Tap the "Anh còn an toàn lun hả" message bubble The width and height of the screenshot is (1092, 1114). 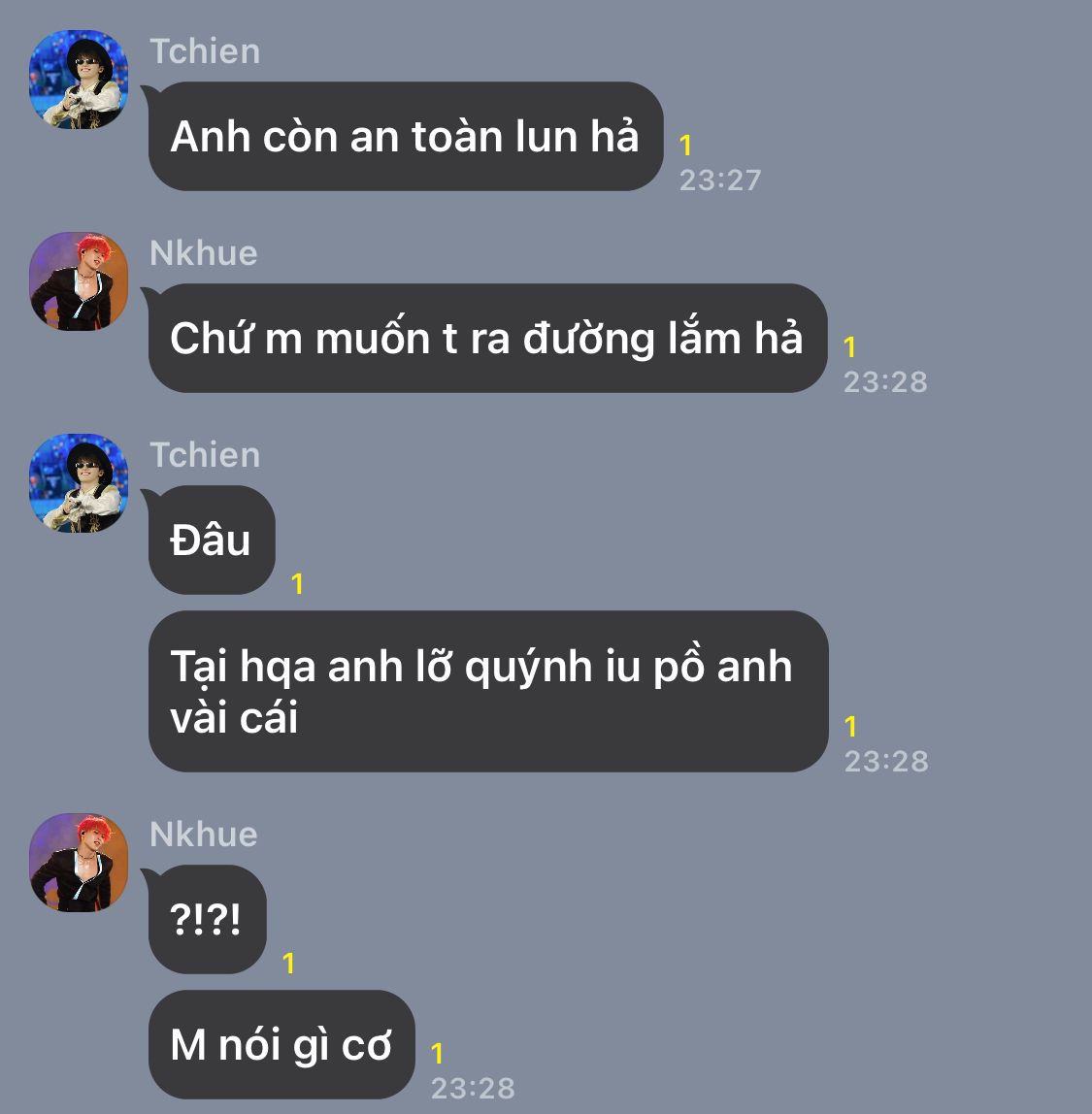[x=406, y=137]
